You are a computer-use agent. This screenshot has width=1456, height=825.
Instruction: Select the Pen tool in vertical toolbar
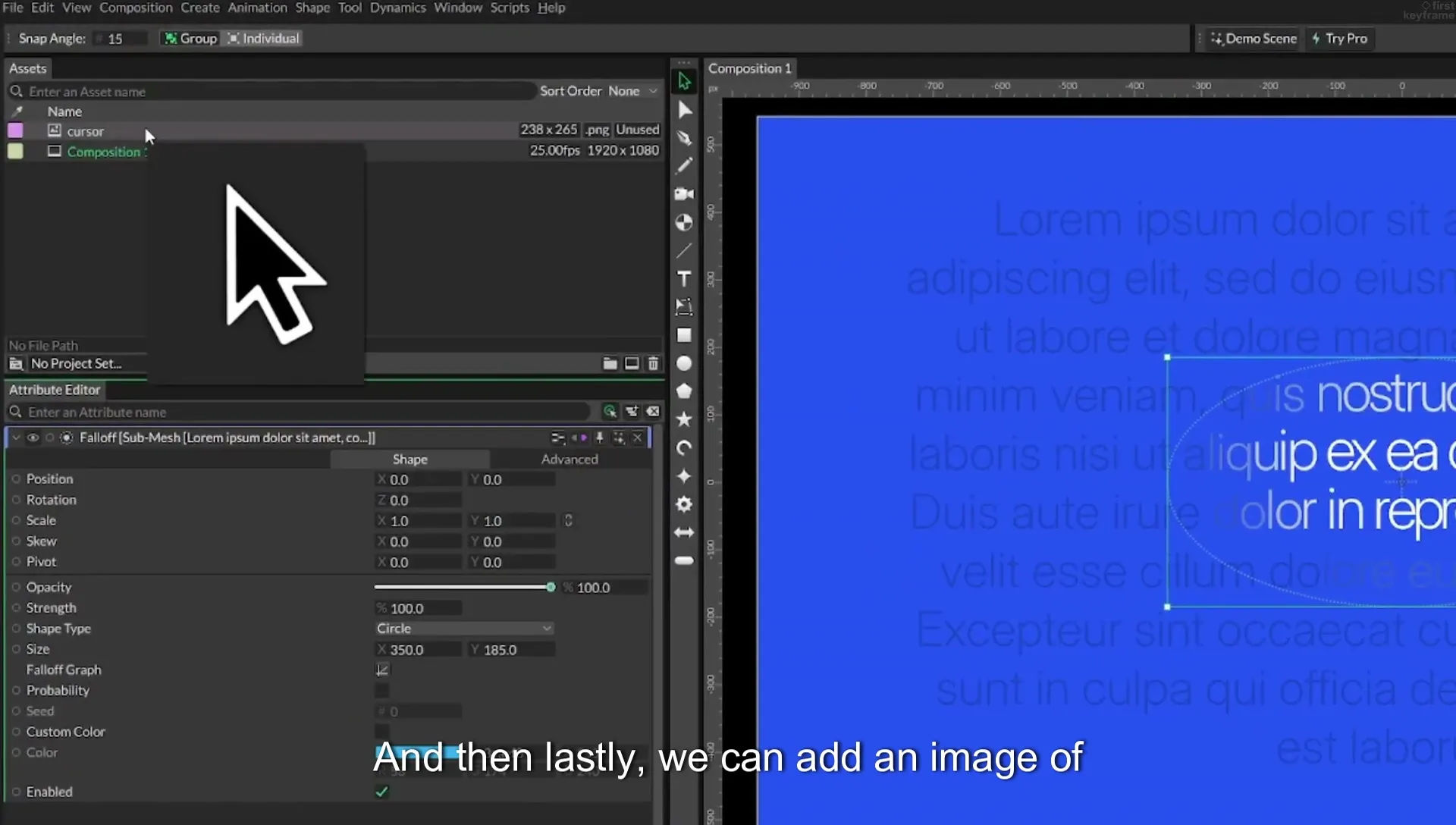point(684,138)
